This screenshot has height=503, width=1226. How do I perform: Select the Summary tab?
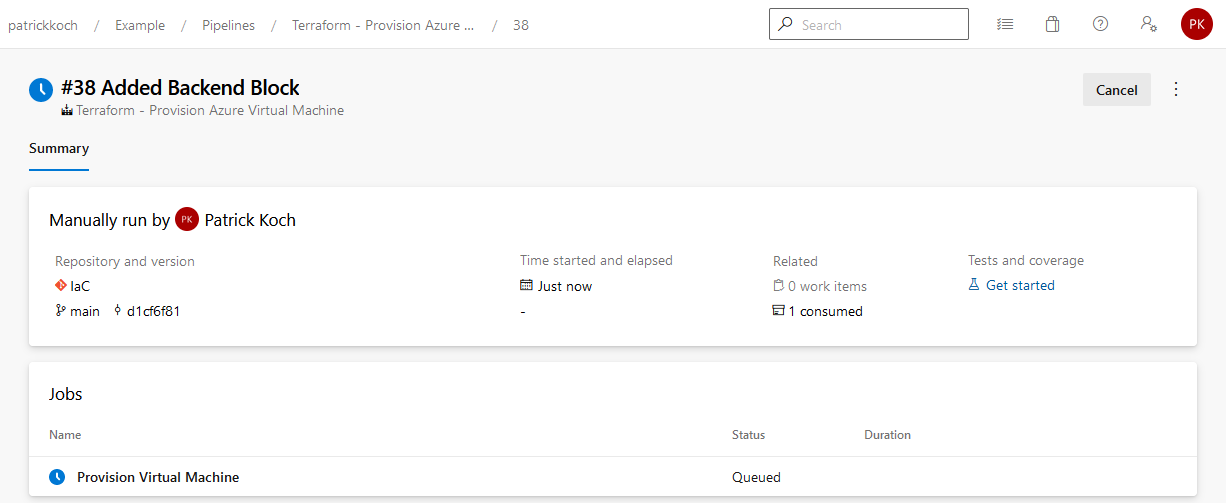tap(59, 148)
